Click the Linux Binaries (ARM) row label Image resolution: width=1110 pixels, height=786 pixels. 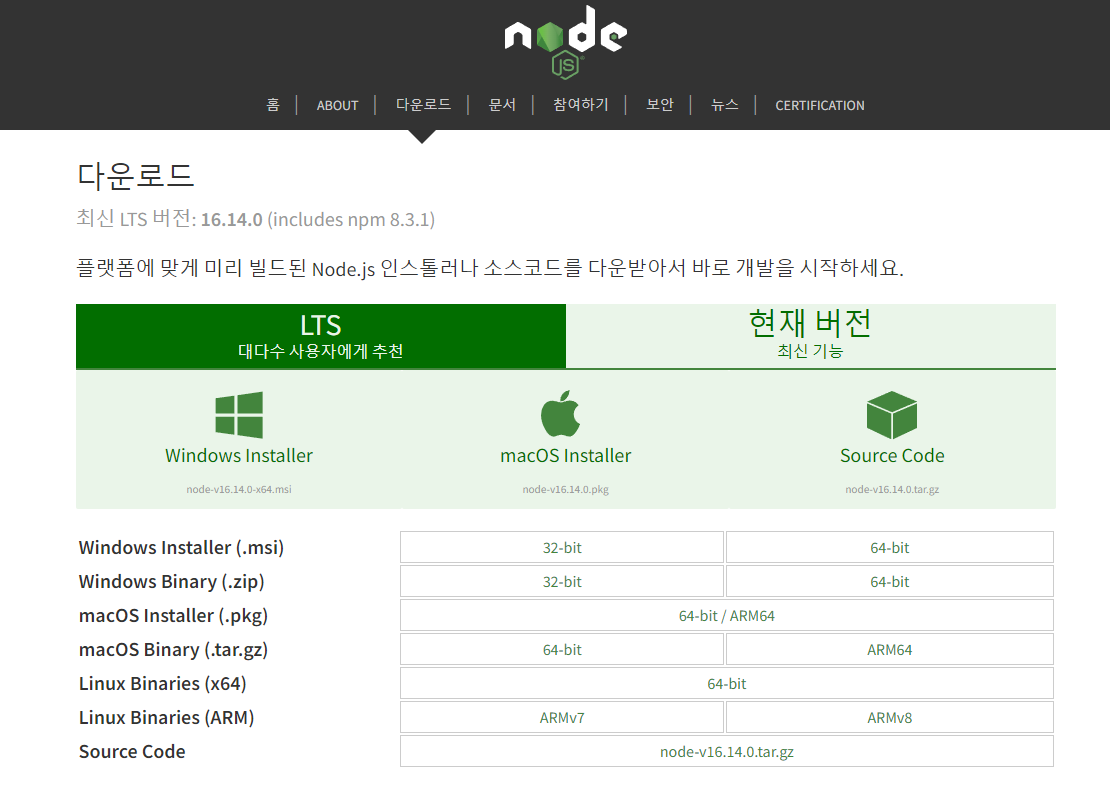click(x=166, y=717)
